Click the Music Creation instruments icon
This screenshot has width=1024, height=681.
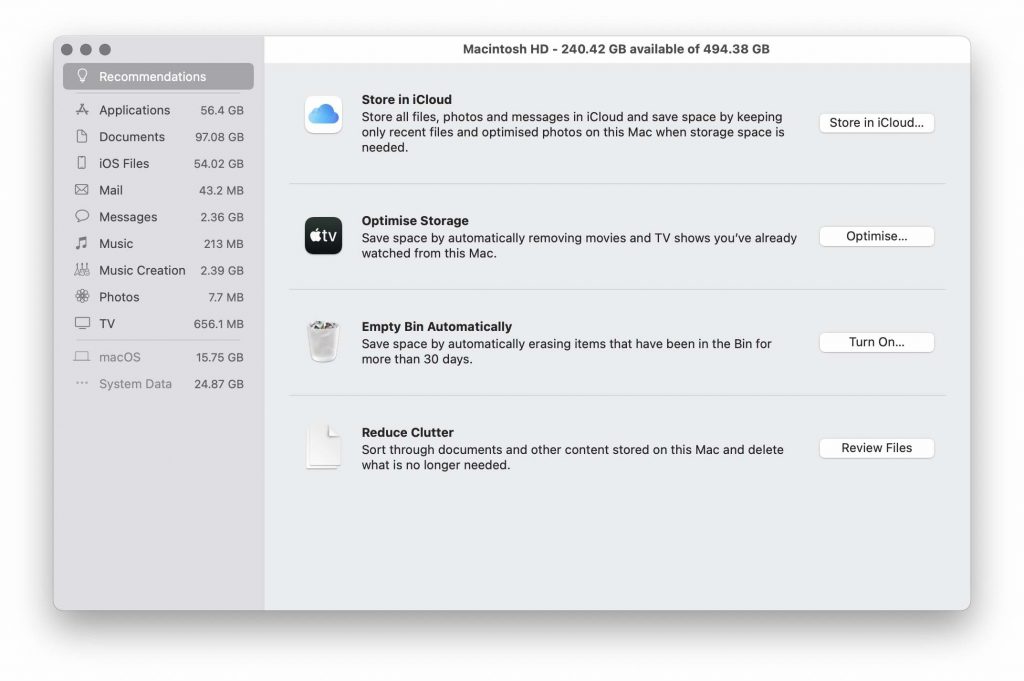(82, 270)
